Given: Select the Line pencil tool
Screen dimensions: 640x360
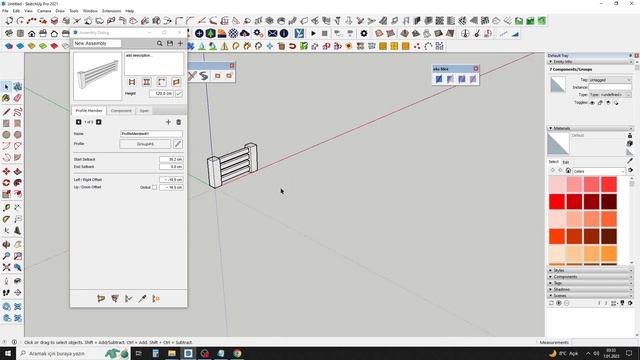Looking at the screenshot, I should (x=6, y=112).
